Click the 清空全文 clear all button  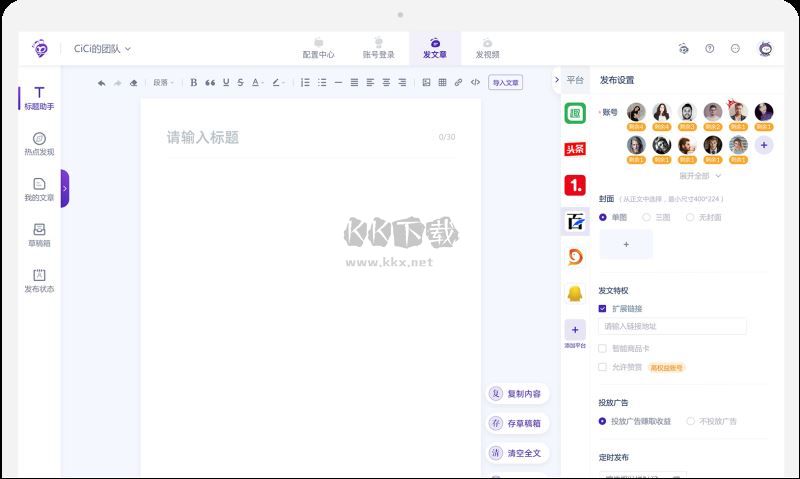[x=517, y=453]
